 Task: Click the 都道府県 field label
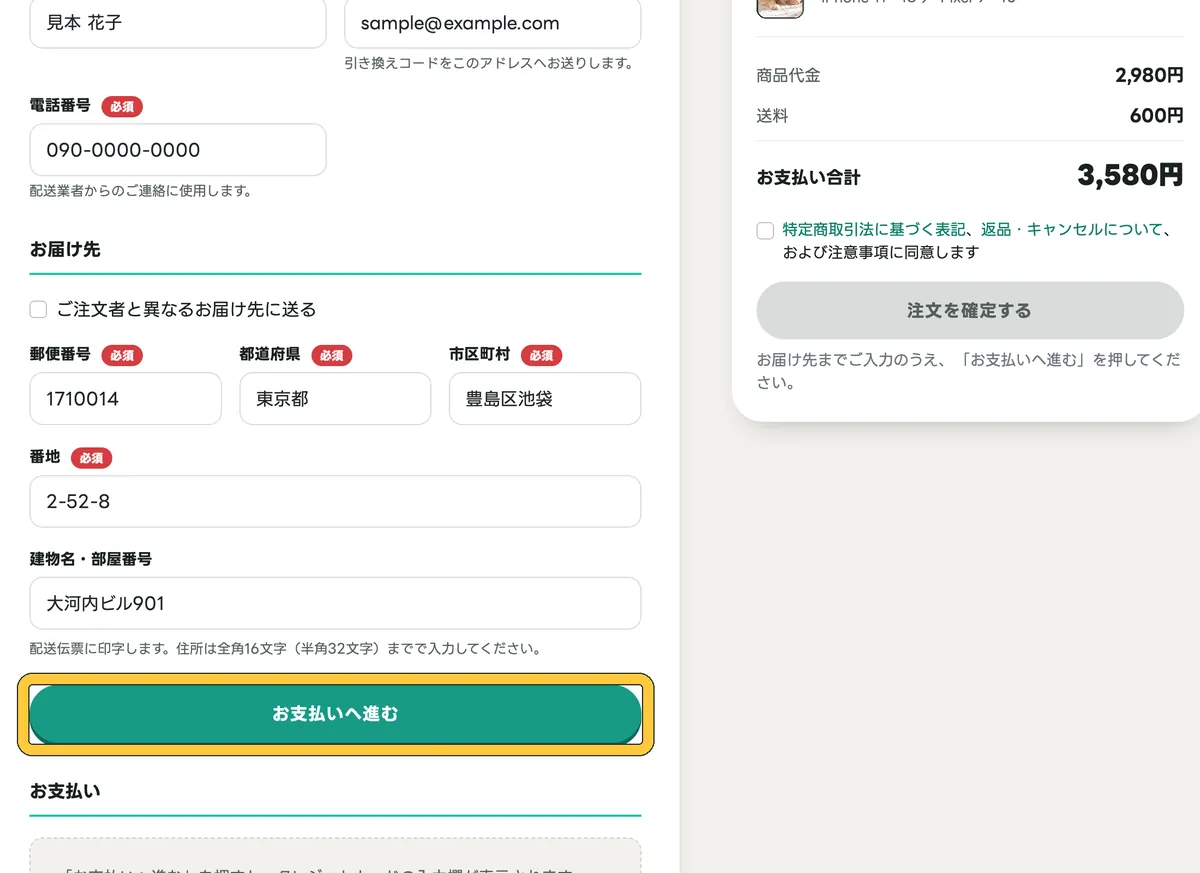click(x=270, y=354)
